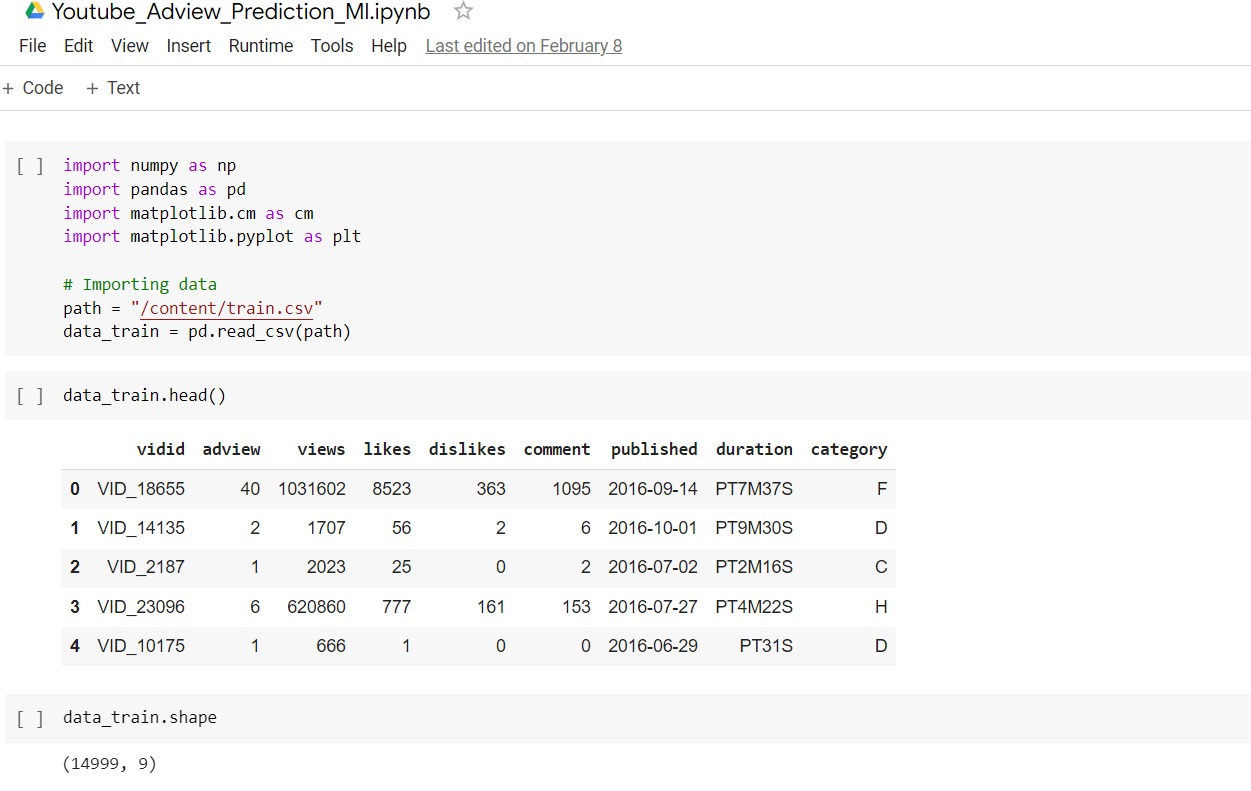Click the adview column header

(x=231, y=449)
